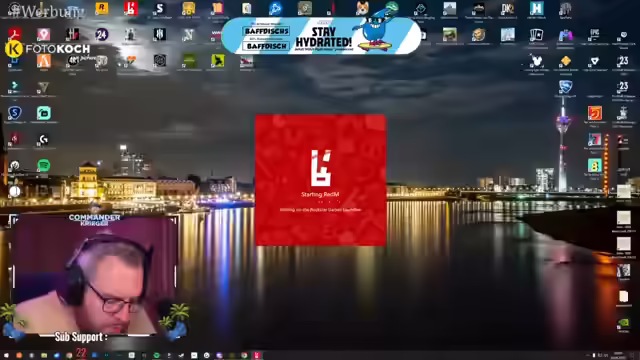This screenshot has height=360, width=640.
Task: Open the playing cards desktop icon
Action: point(536,34)
